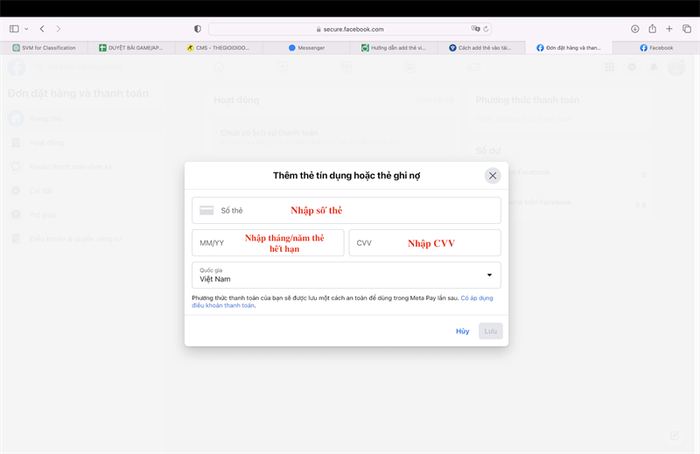Click Thêm phương thức thanh toán link
Image resolution: width=700 pixels, height=454 pixels.
523,119
